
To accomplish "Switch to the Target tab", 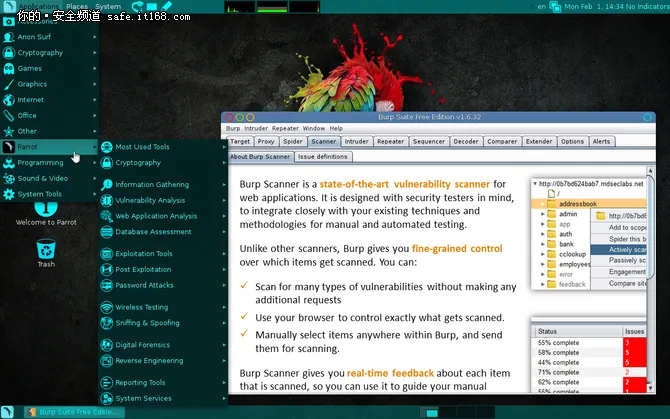I will pos(240,141).
